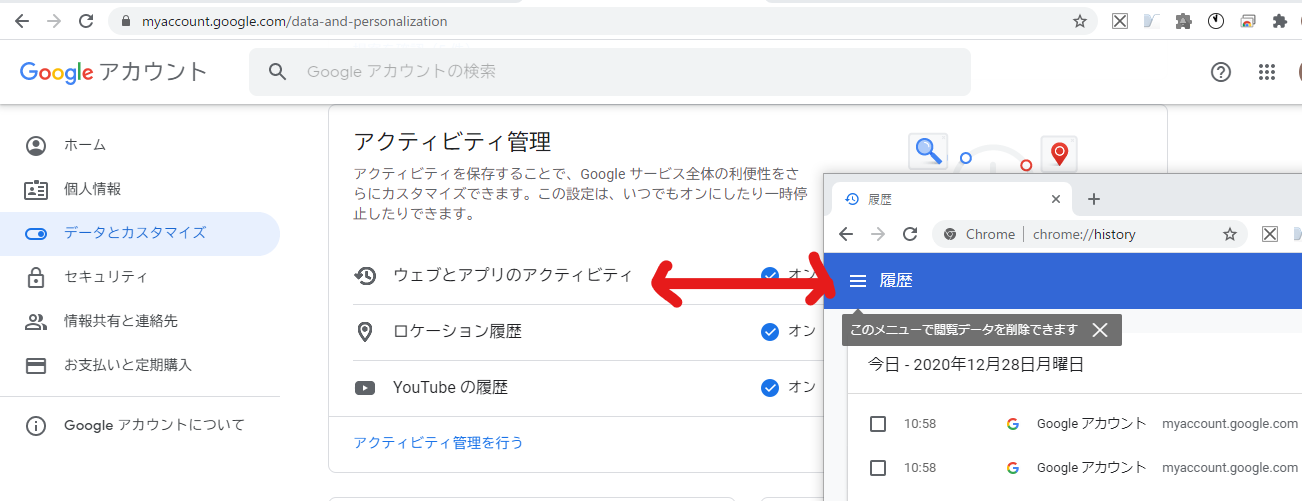
Task: Open the hamburger menu on the 履歴 page
Action: pyautogui.click(x=857, y=281)
